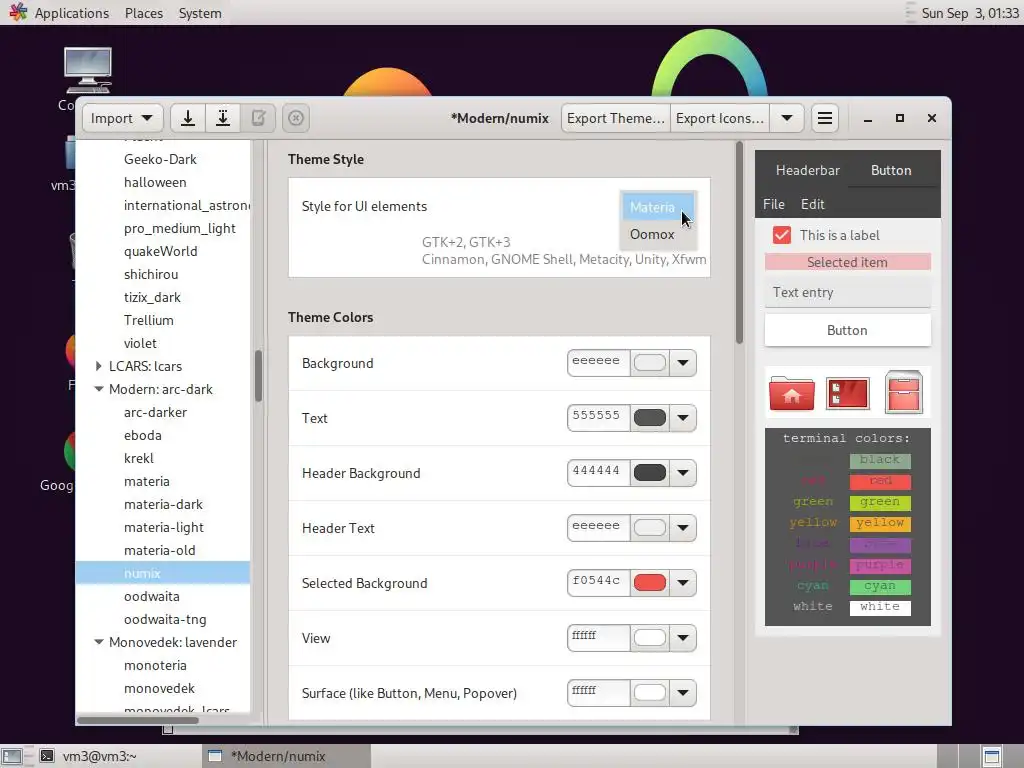Open the Header Text color dropdown arrow
Viewport: 1024px width, 768px height.
coord(682,528)
